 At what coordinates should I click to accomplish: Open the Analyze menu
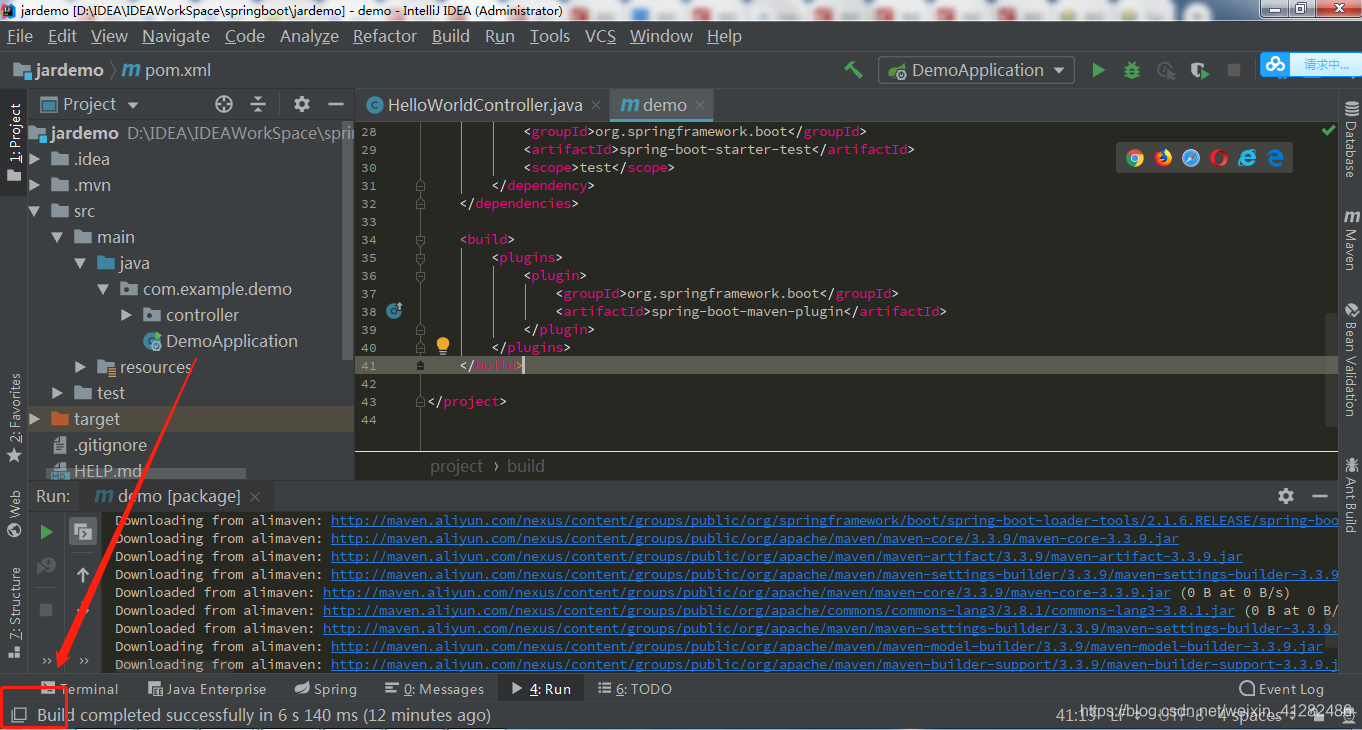(x=309, y=36)
